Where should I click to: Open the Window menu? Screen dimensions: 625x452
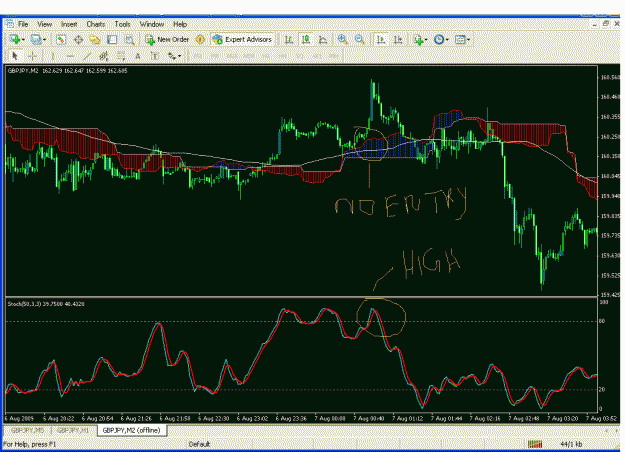151,24
